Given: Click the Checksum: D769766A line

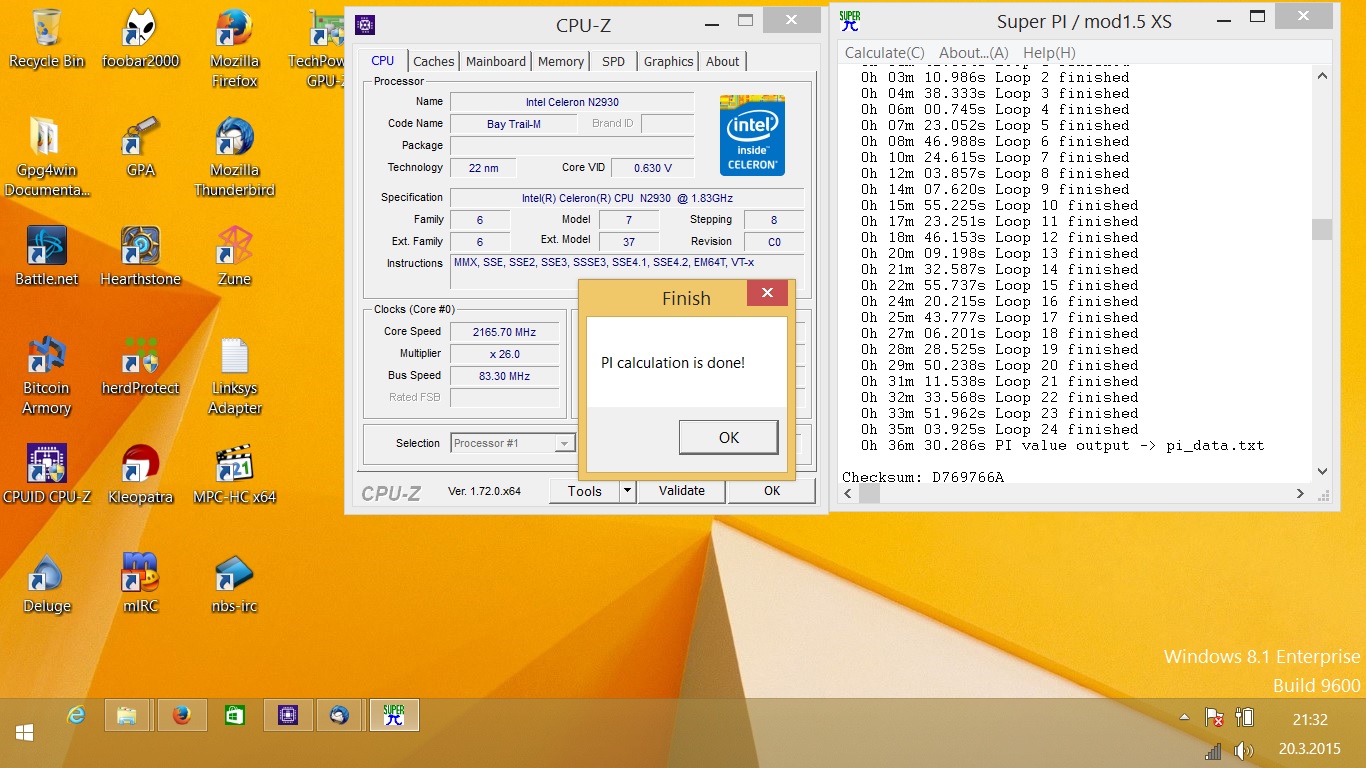Looking at the screenshot, I should (923, 477).
